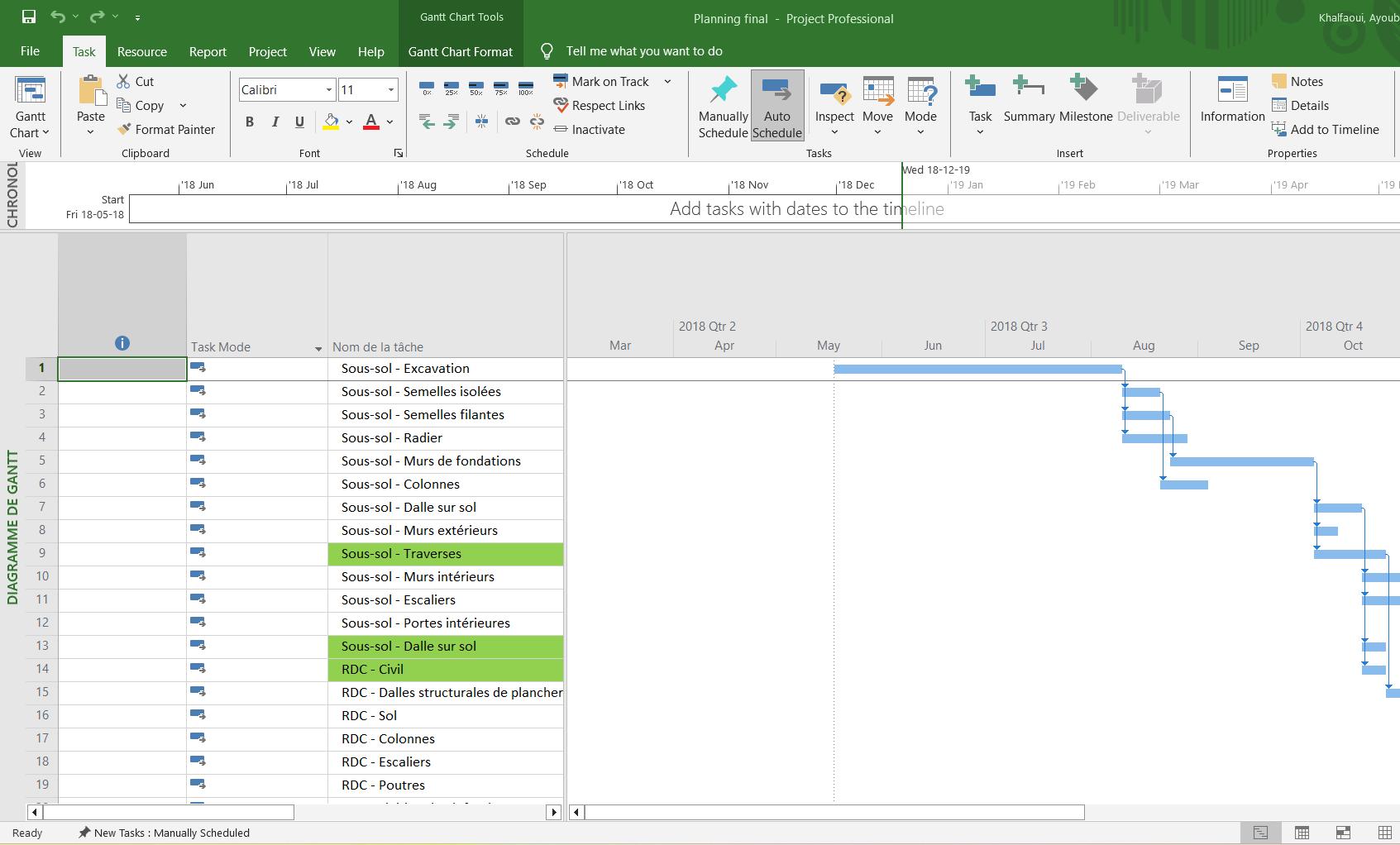Undo the last action
The width and height of the screenshot is (1400, 845).
click(57, 17)
